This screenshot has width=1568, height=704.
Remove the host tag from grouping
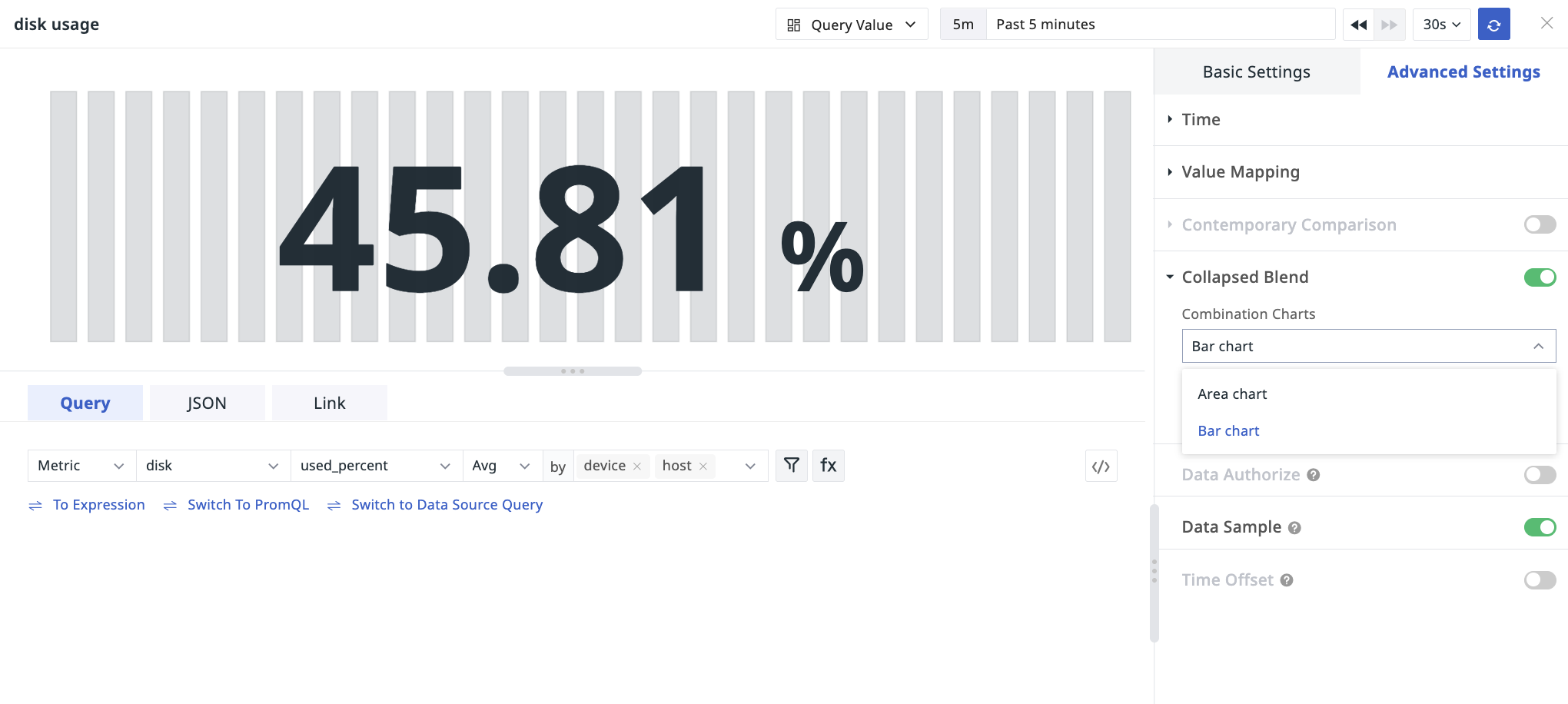point(703,467)
